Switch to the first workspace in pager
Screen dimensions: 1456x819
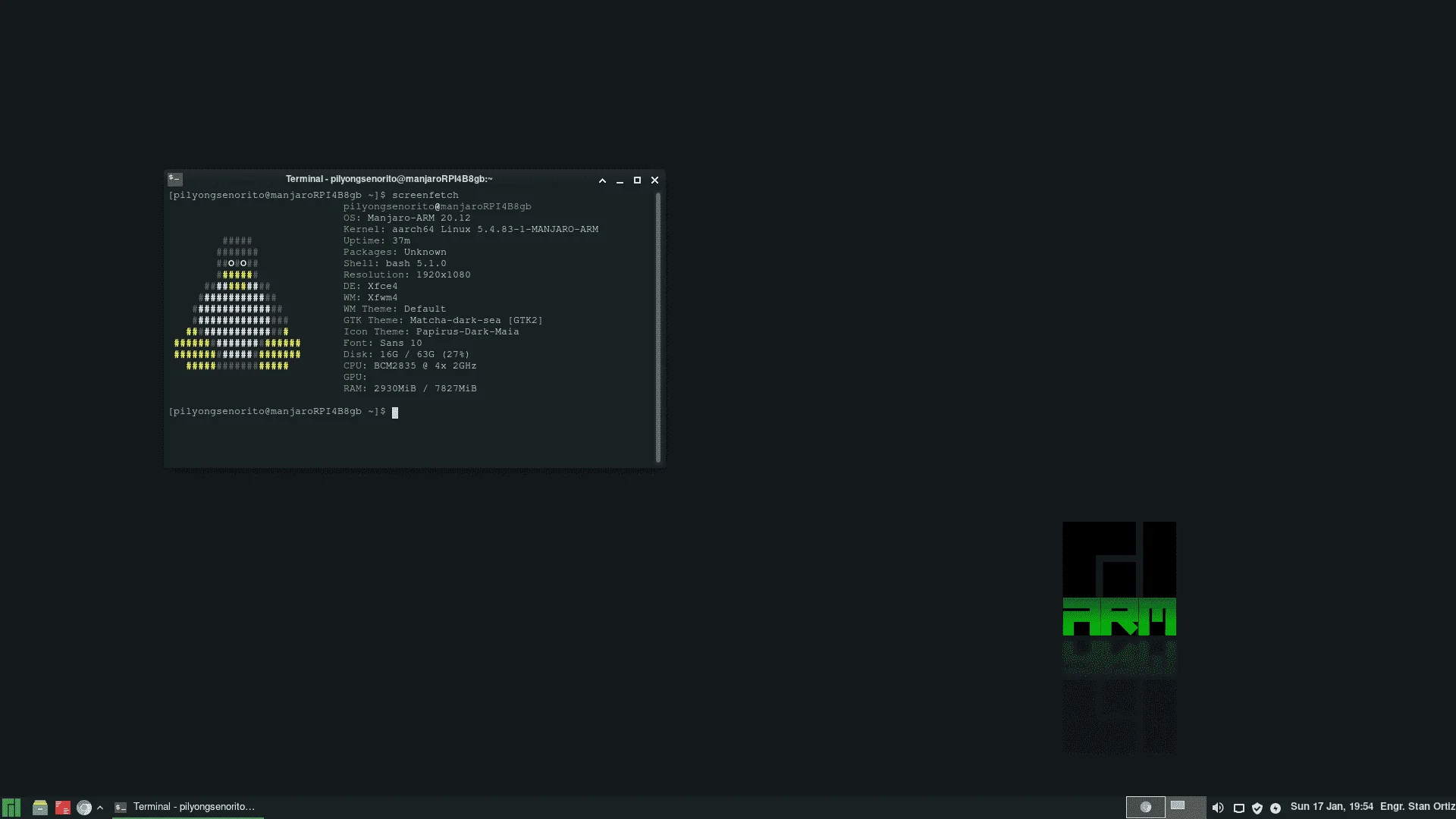tap(1146, 807)
